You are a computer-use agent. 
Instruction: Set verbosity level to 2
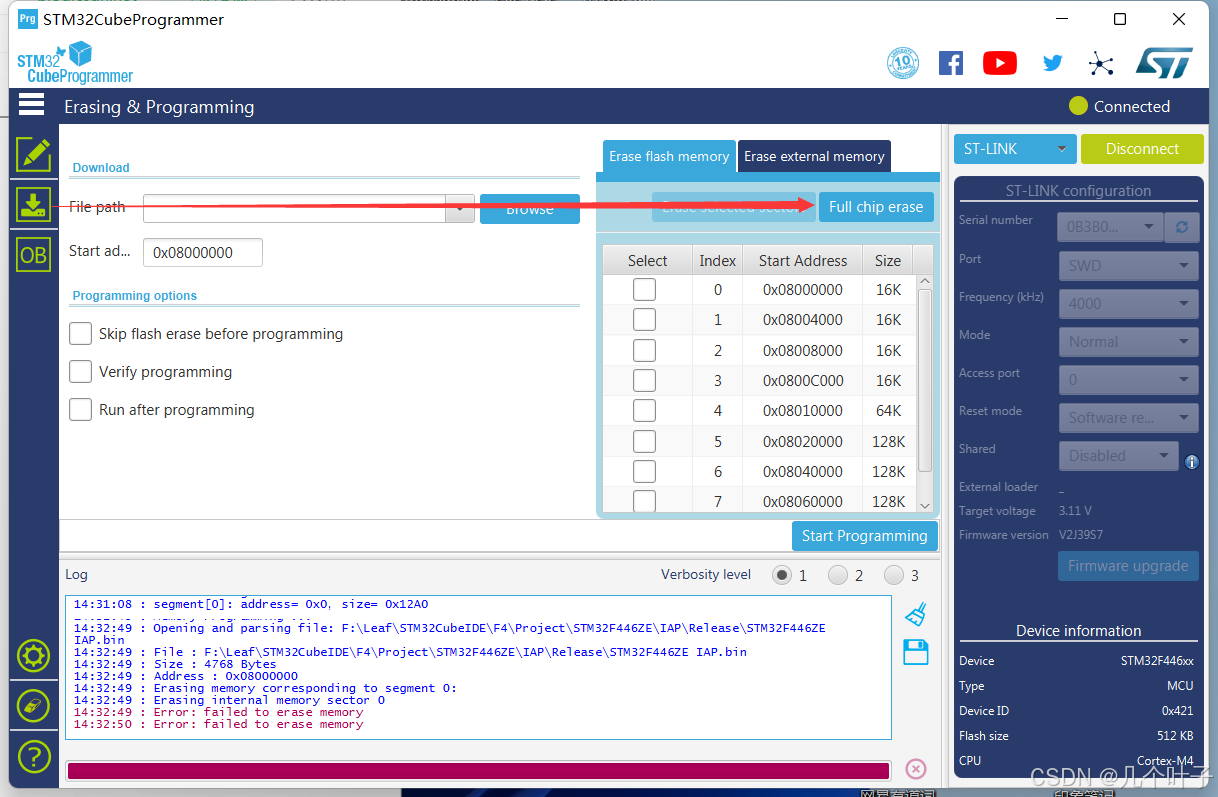tap(838, 575)
